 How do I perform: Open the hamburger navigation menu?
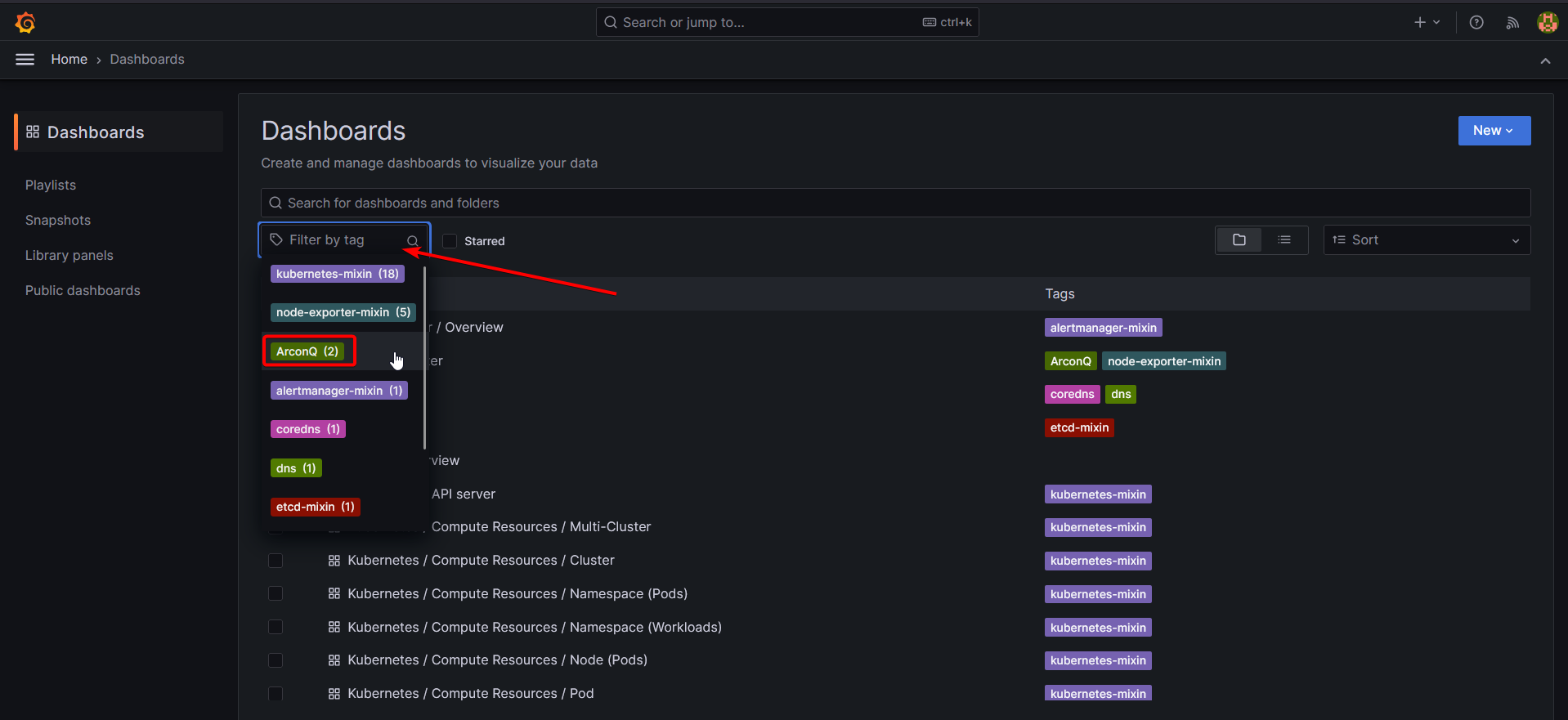pyautogui.click(x=25, y=59)
